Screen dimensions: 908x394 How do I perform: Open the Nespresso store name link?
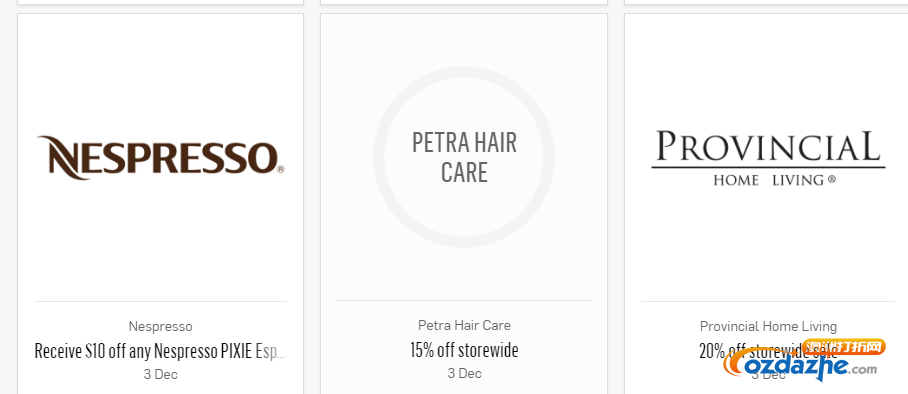(160, 326)
